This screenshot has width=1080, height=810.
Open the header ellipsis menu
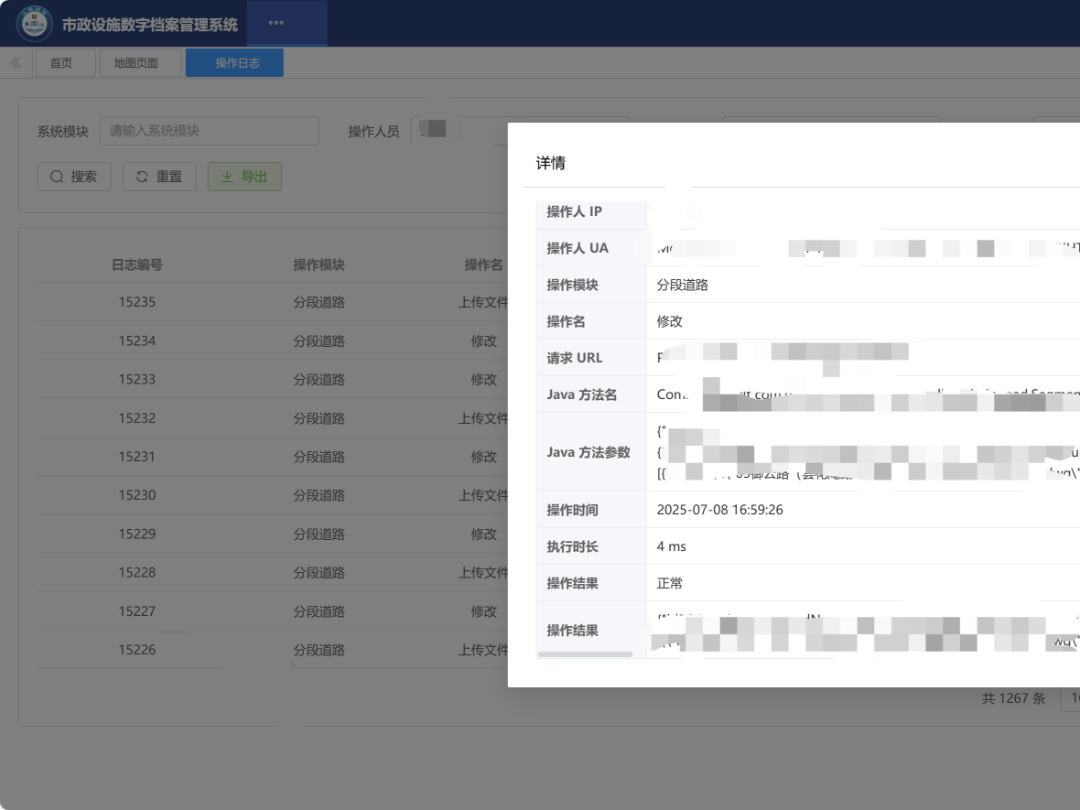point(276,23)
